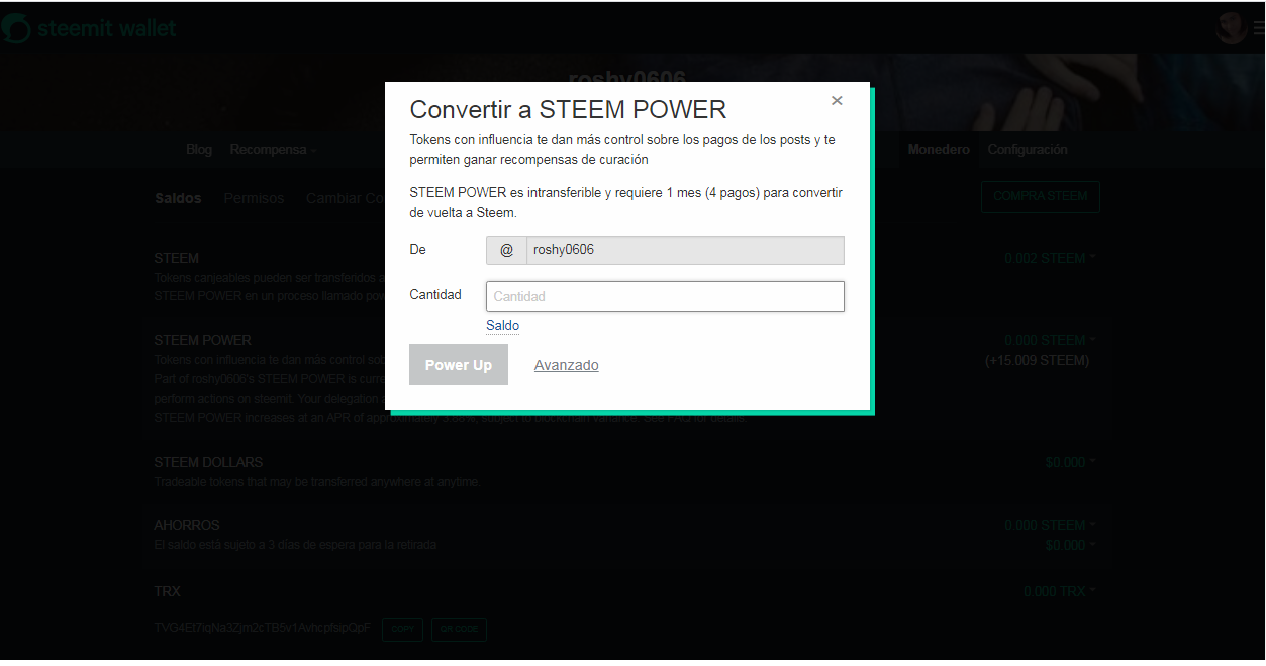
Task: Open the hamburger menu icon
Action: point(1258,28)
